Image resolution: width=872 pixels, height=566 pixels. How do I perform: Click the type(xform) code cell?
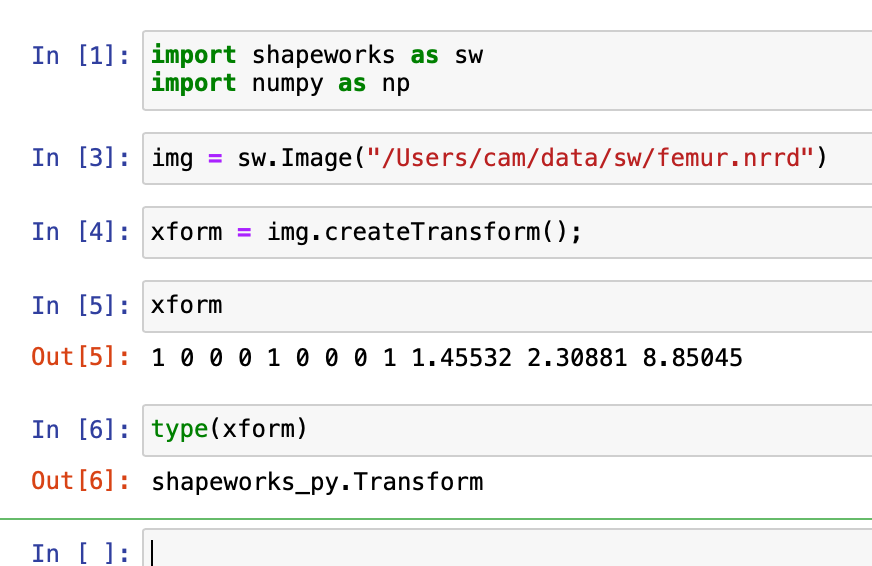(507, 430)
